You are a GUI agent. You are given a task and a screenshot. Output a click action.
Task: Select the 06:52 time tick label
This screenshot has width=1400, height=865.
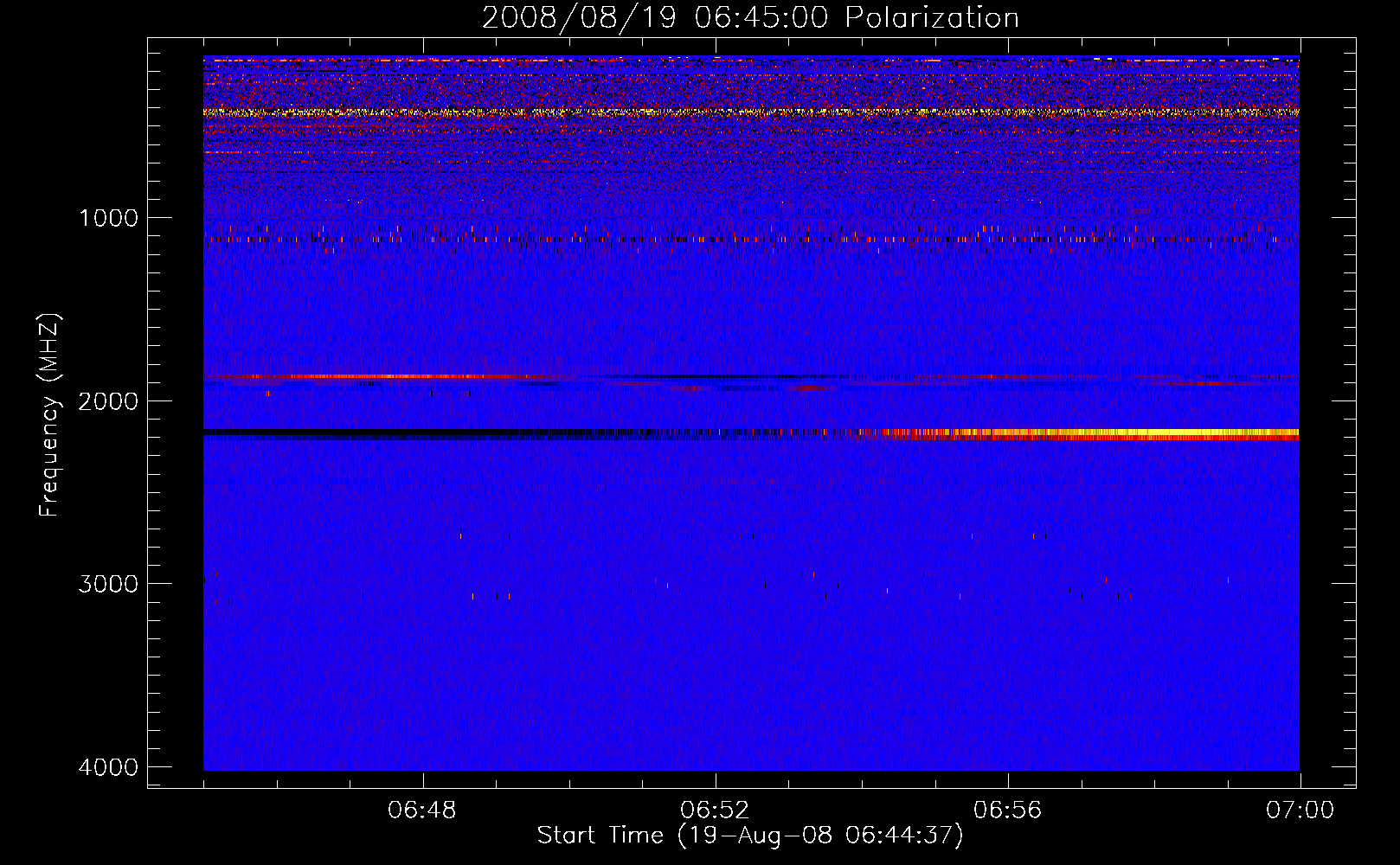(715, 811)
